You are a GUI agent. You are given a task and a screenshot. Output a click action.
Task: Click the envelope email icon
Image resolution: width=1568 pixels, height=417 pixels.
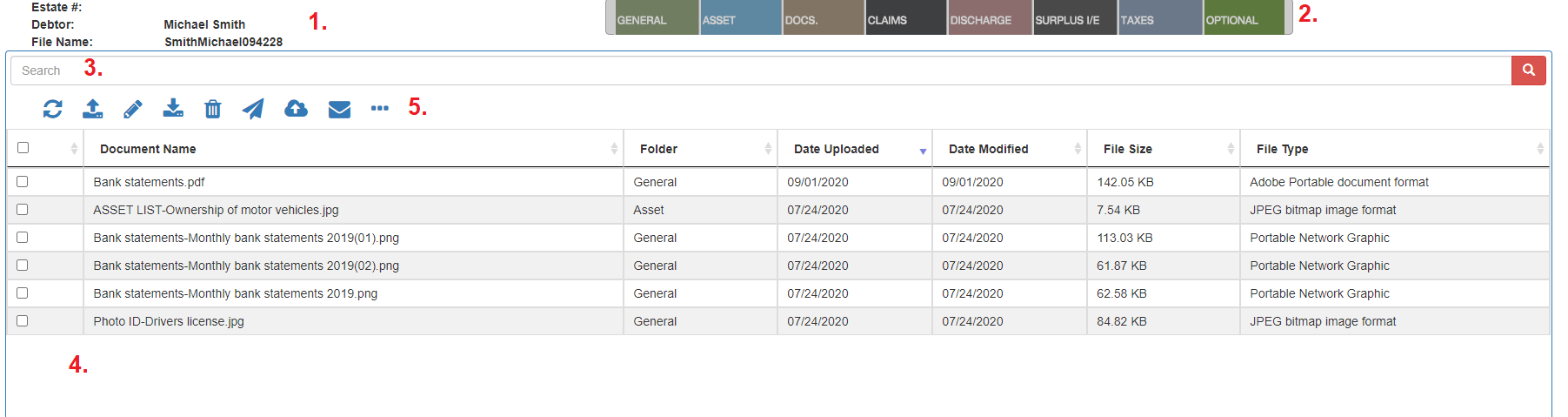pos(339,109)
